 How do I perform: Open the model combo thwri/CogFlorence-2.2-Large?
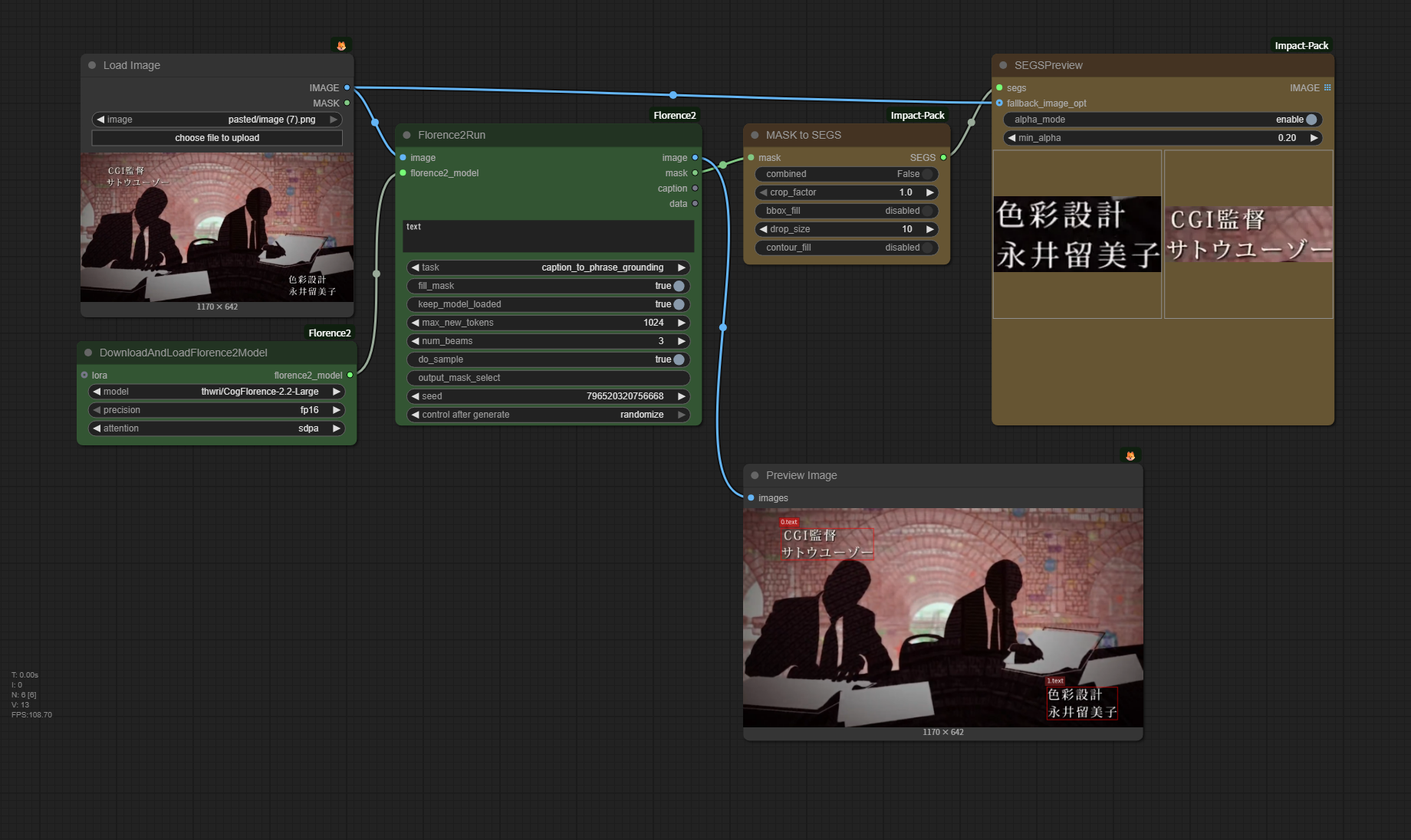click(217, 392)
